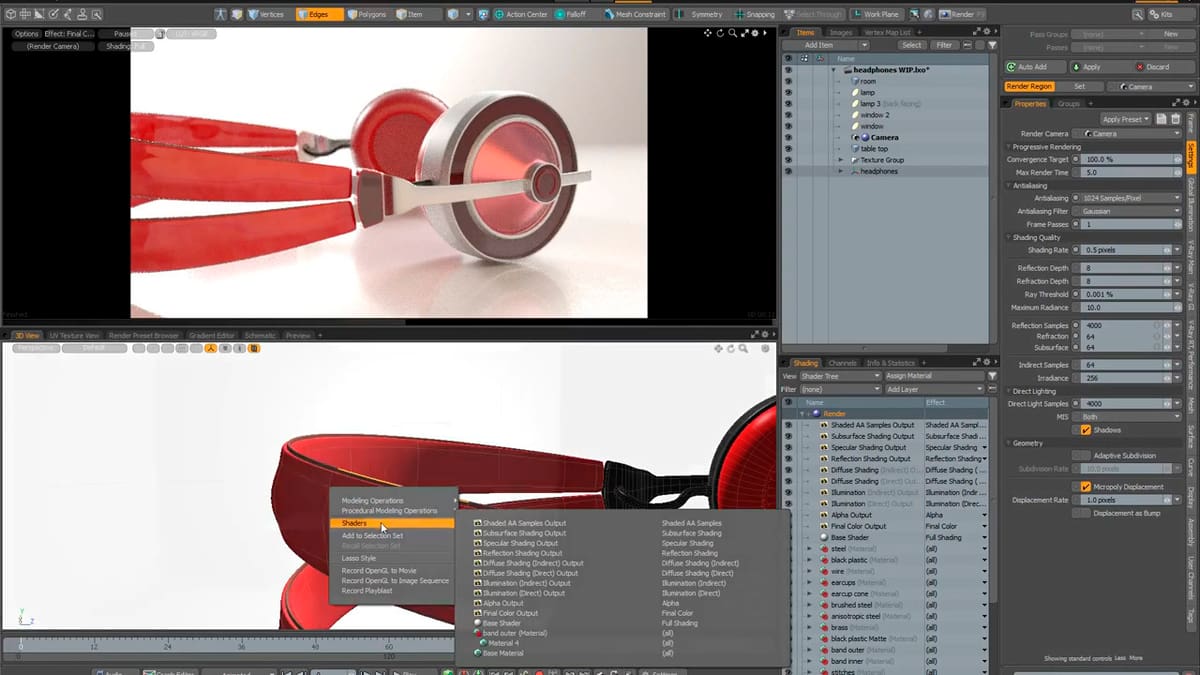Screen dimensions: 1200x675
Task: Open the Apply Preset dropdown
Action: (1126, 119)
